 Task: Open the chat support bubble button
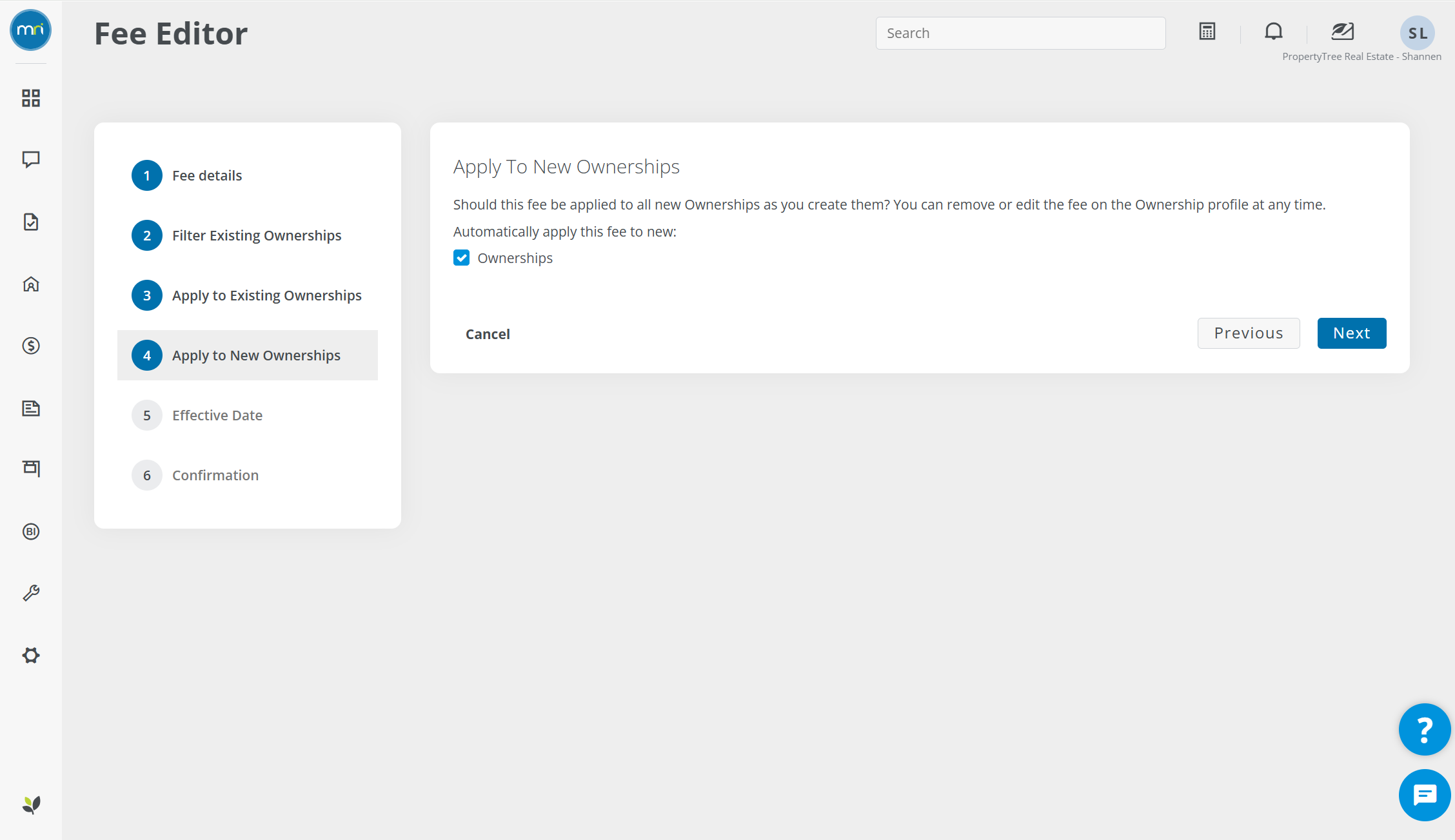click(x=1425, y=796)
